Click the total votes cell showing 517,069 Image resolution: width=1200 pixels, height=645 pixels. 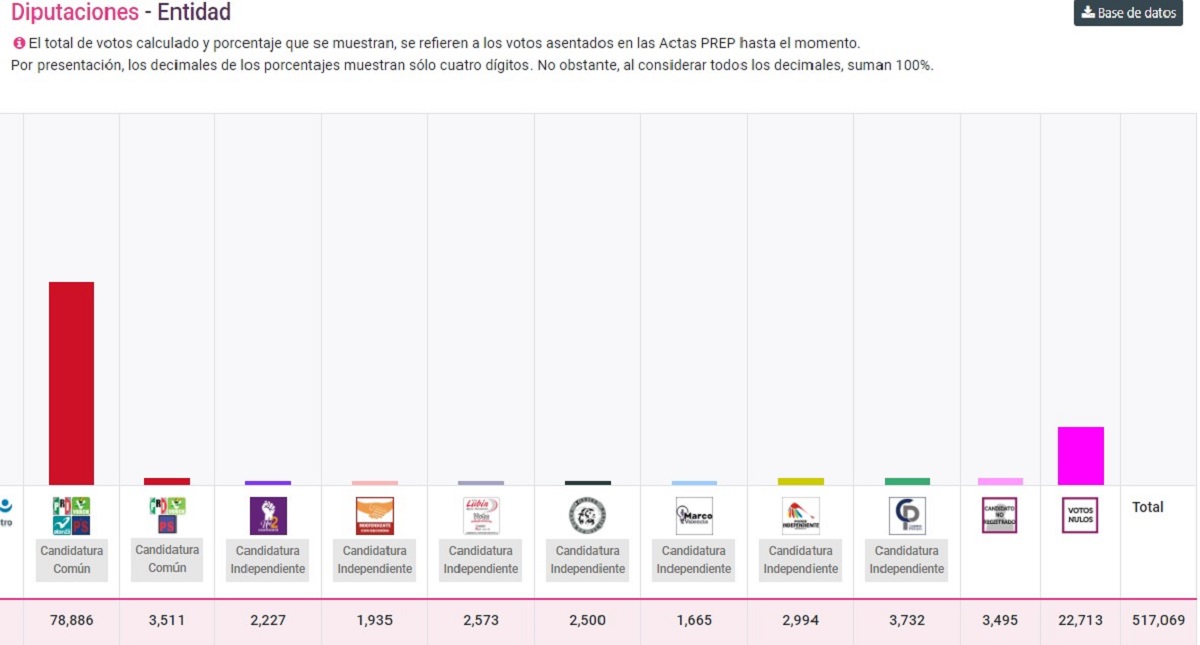coord(1157,620)
